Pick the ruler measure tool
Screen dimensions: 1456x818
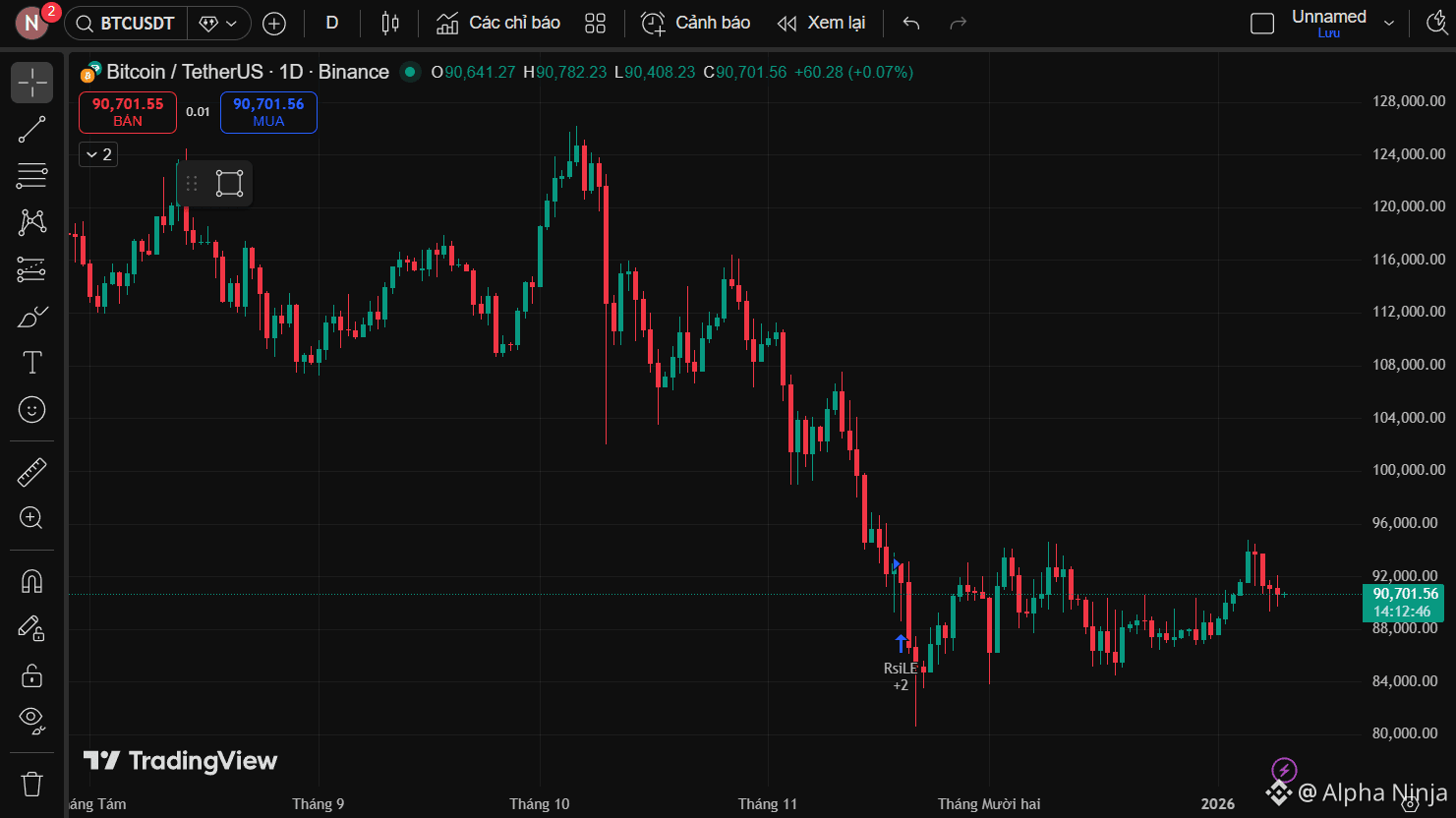point(31,473)
